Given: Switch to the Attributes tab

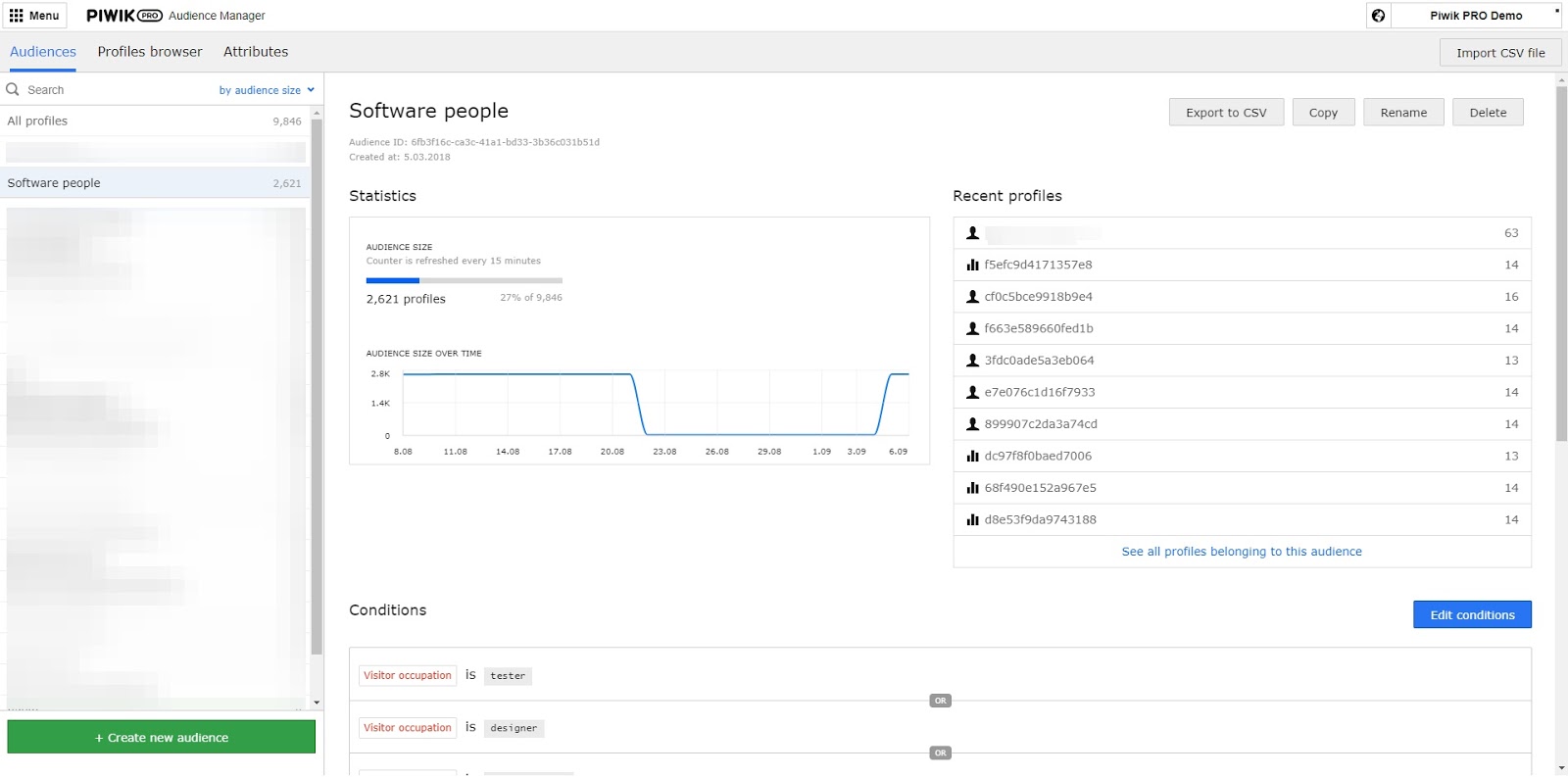Looking at the screenshot, I should pyautogui.click(x=256, y=52).
